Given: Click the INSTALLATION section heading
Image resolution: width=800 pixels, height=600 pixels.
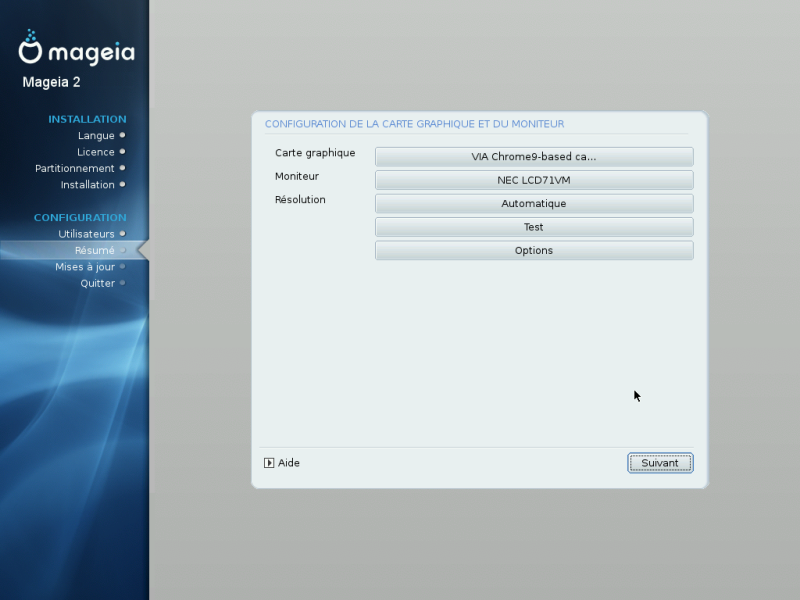Looking at the screenshot, I should coord(87,119).
